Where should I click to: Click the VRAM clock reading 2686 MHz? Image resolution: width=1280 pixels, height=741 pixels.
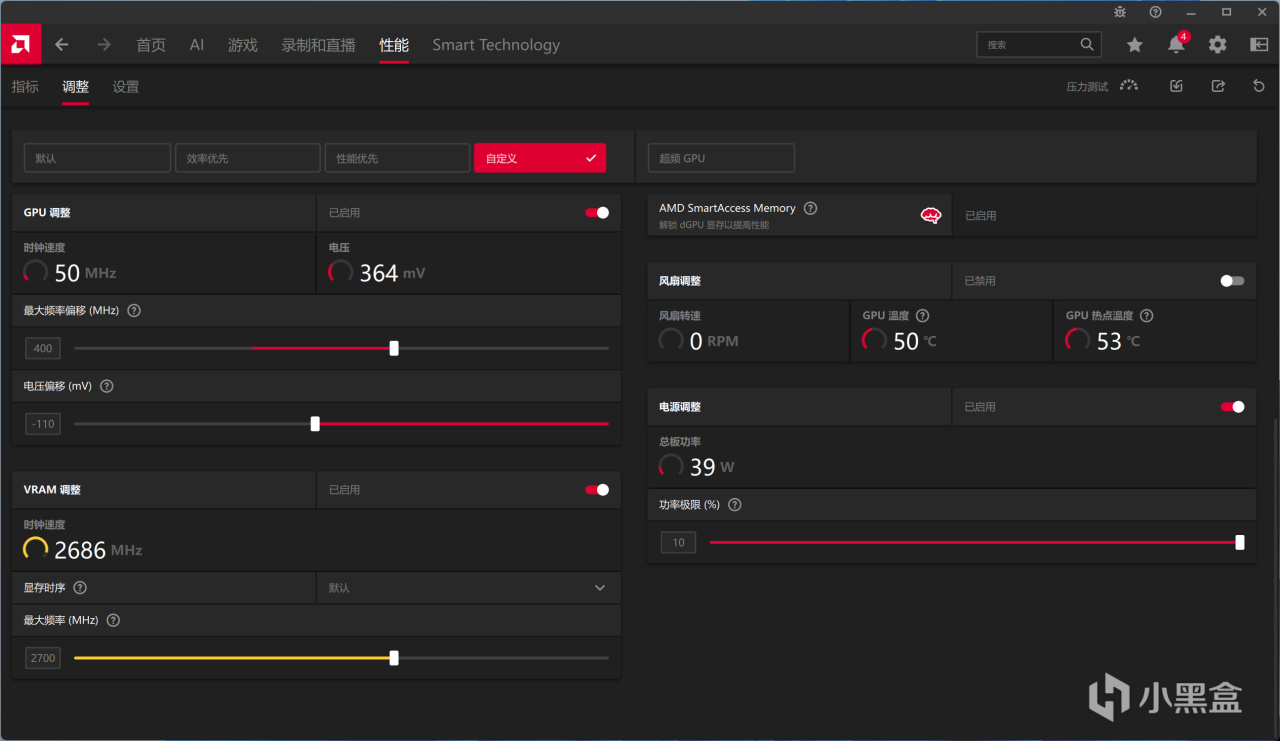98,550
